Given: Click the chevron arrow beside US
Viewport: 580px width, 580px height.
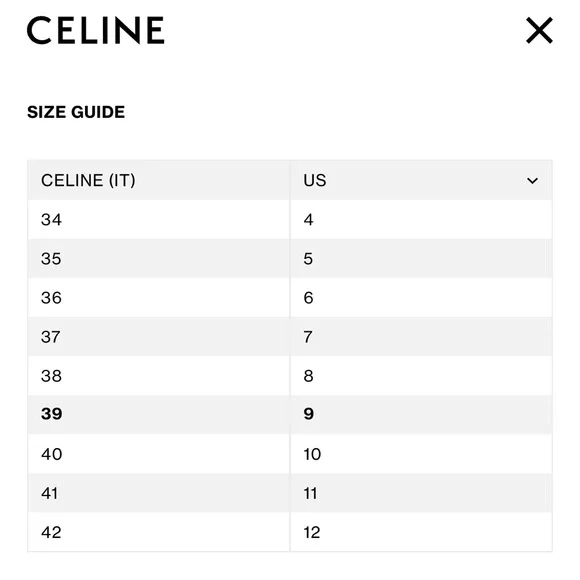Looking at the screenshot, I should point(532,181).
